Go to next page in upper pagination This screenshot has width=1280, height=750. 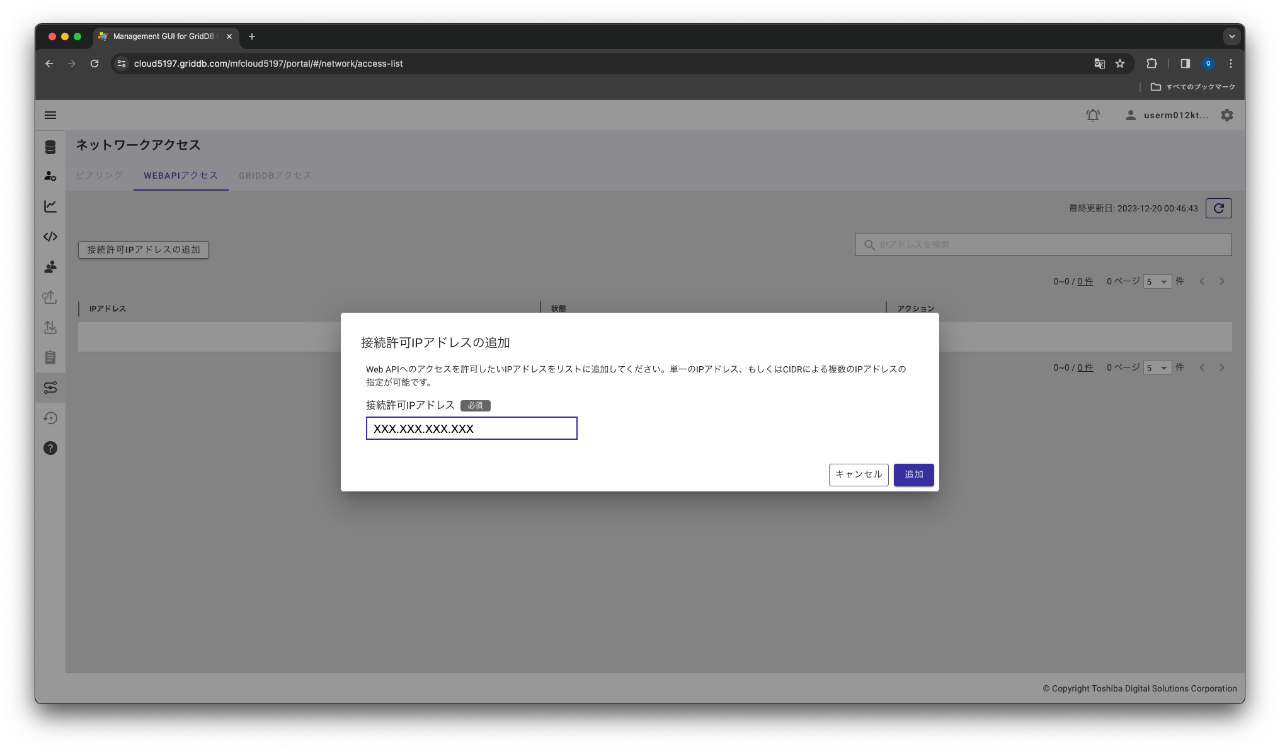[1222, 282]
